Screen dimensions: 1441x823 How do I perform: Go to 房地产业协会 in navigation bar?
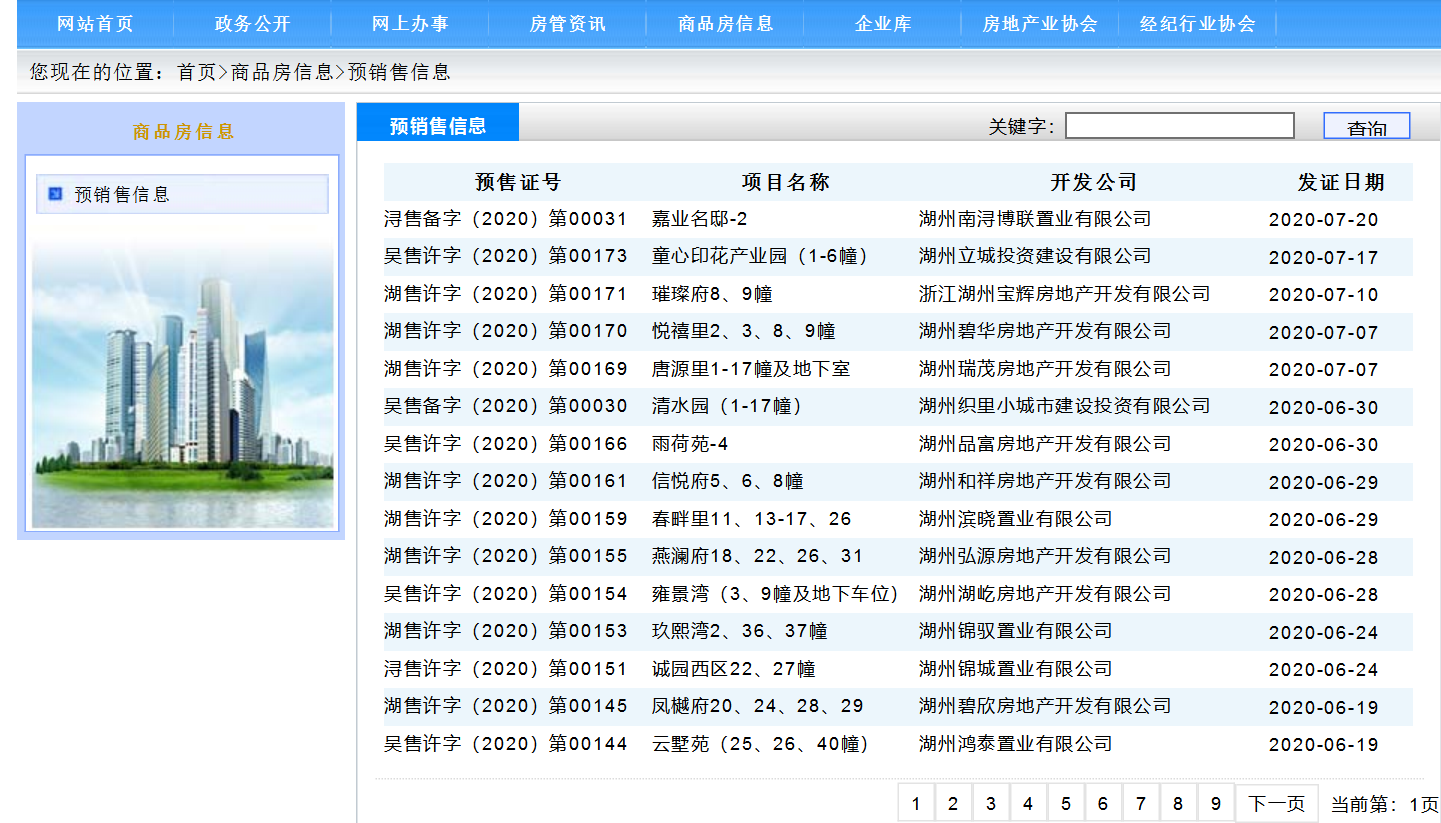(1040, 24)
